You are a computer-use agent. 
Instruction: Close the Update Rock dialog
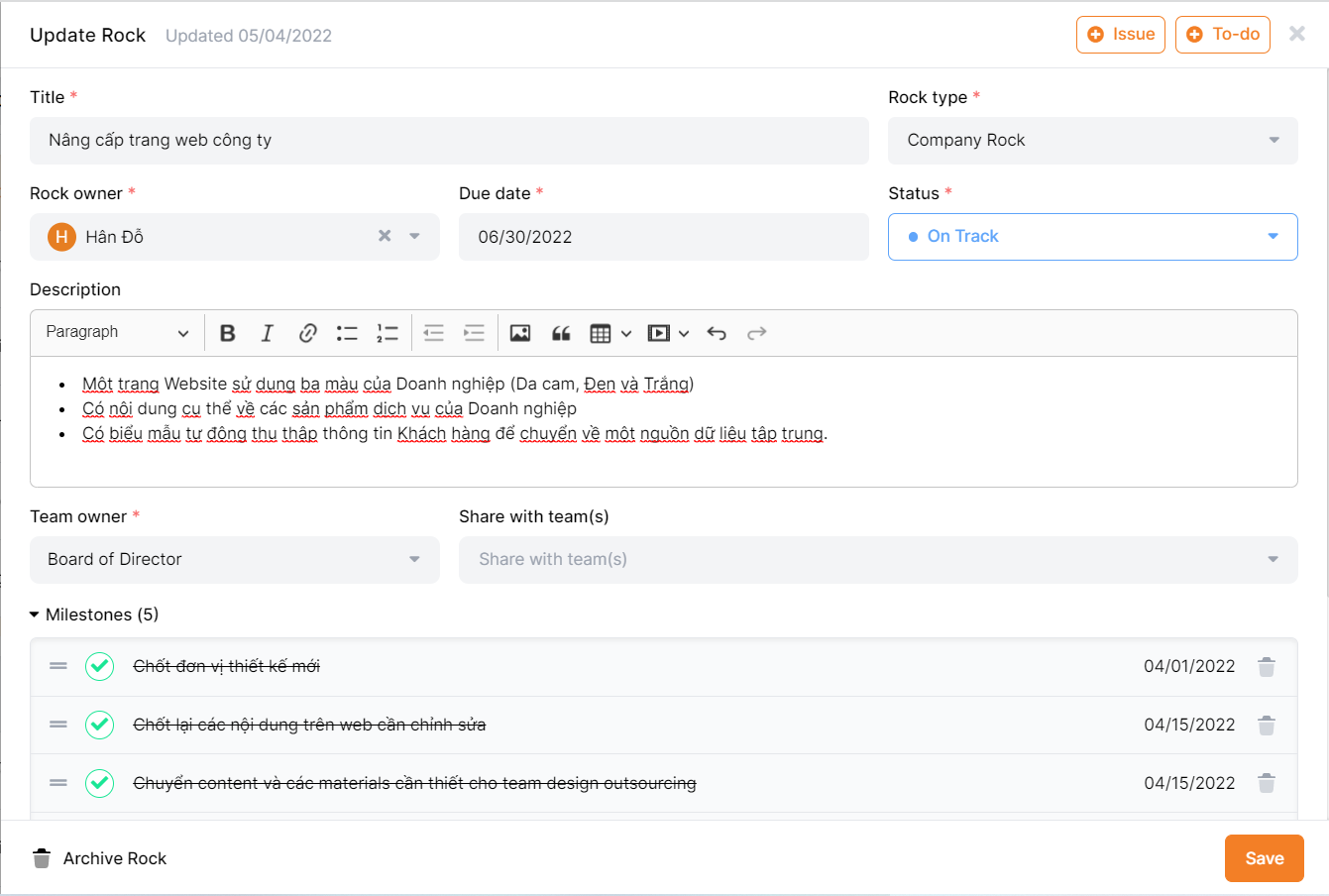[x=1296, y=34]
